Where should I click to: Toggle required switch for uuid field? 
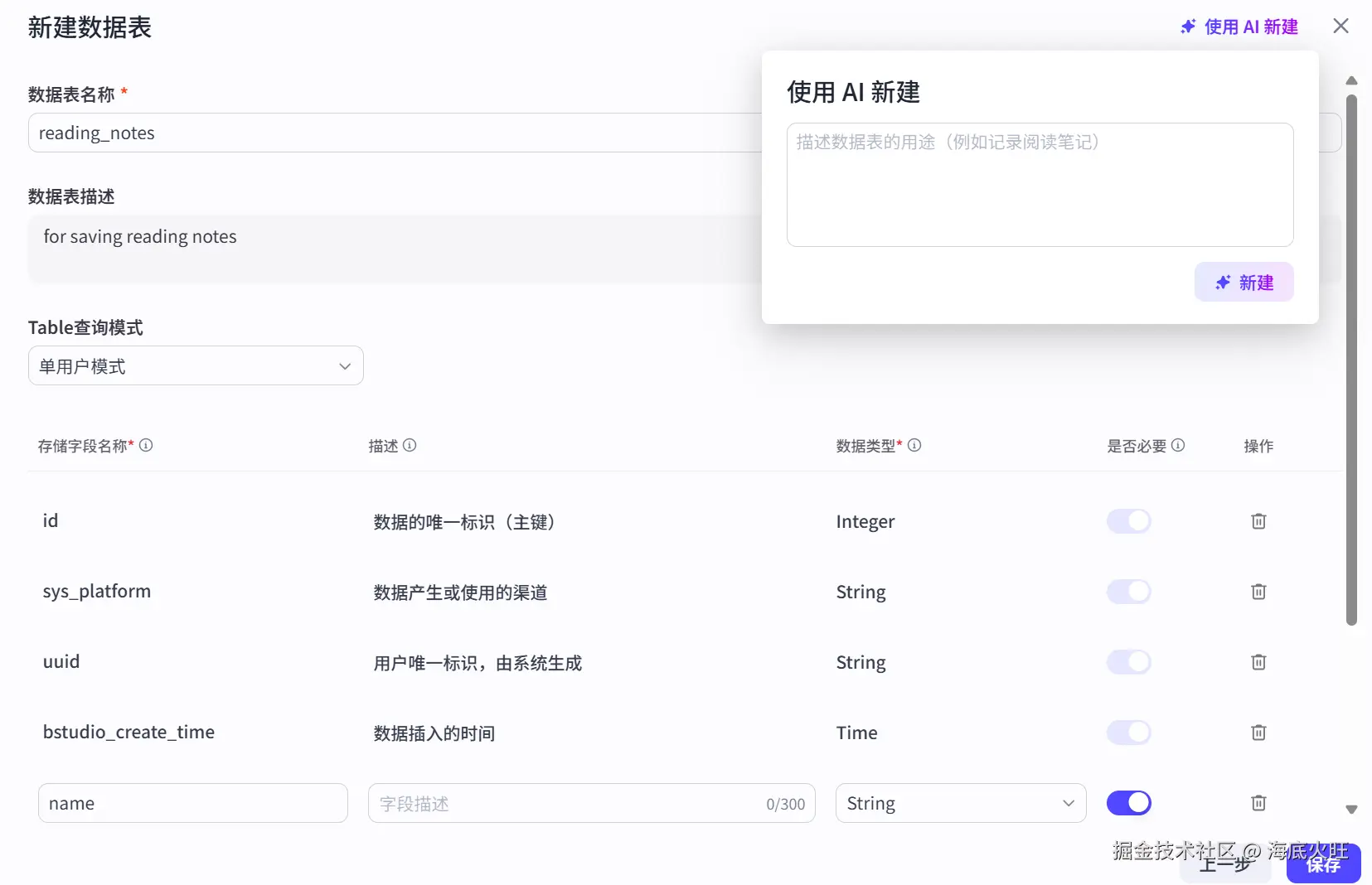pos(1129,662)
